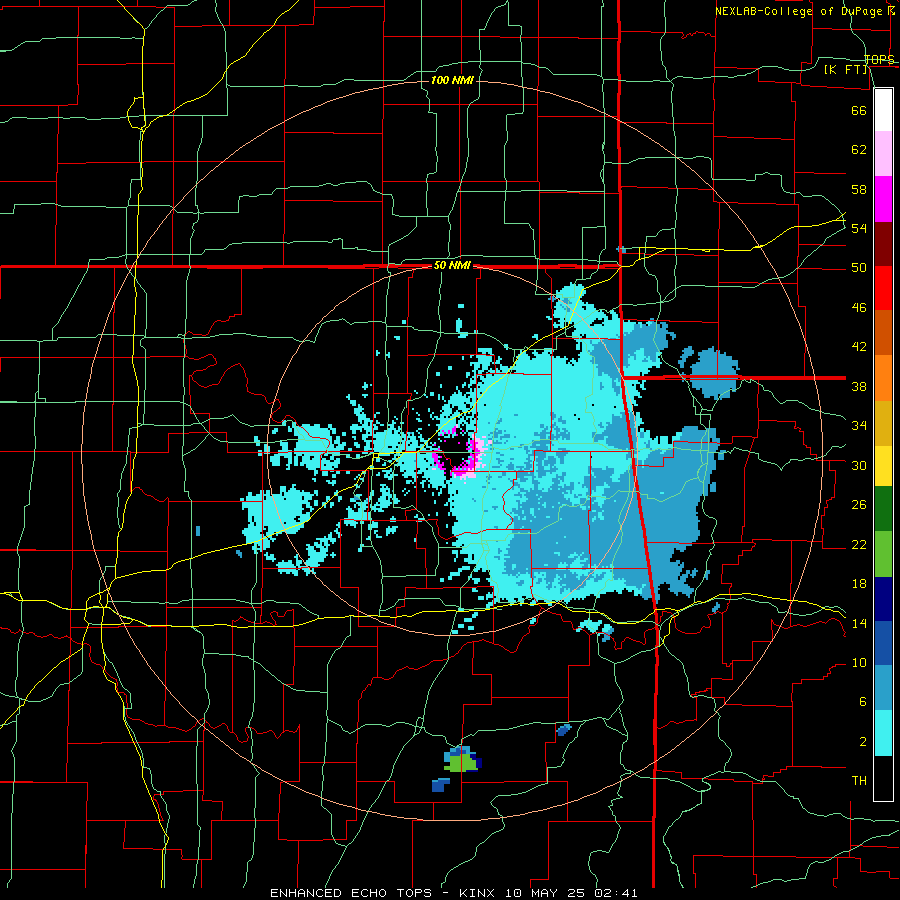Select the dark green legend band

click(x=883, y=509)
